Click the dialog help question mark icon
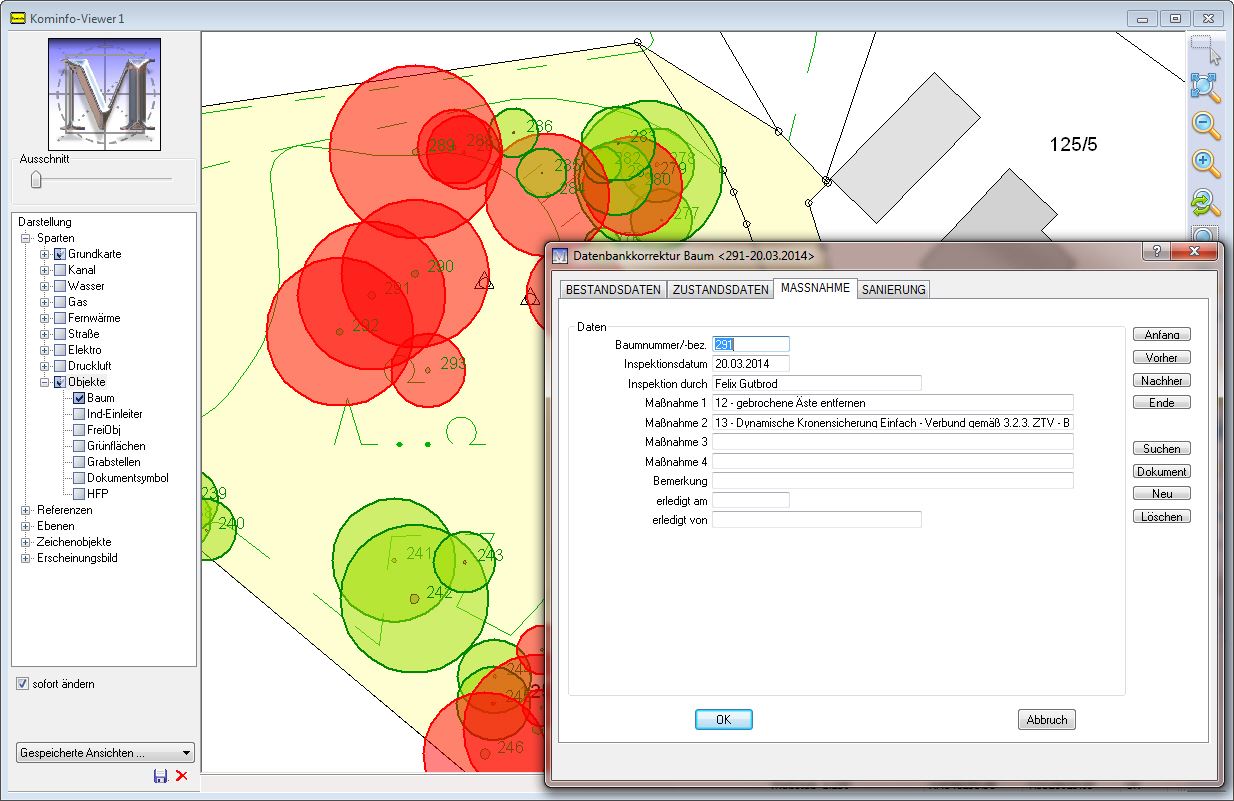1234x801 pixels. coord(1157,252)
